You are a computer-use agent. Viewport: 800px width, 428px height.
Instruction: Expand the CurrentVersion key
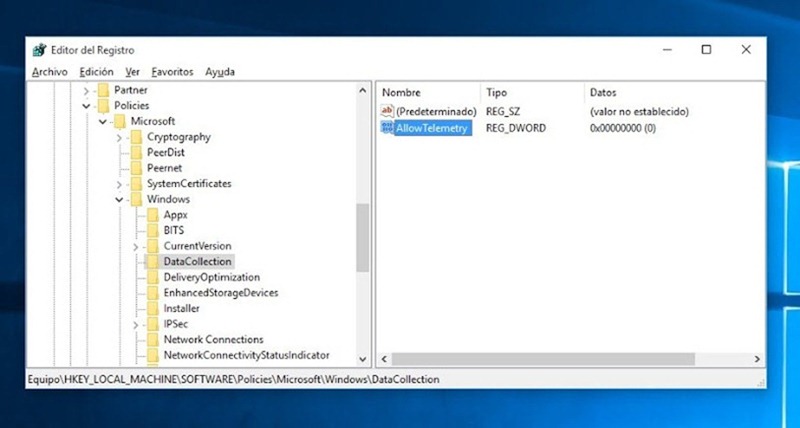tap(135, 246)
